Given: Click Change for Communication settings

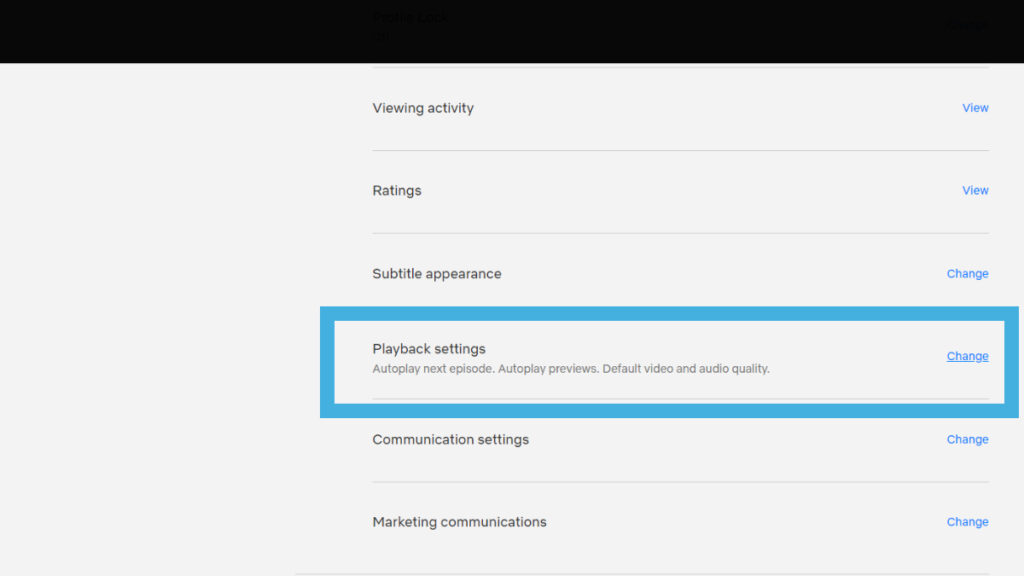Looking at the screenshot, I should 966,439.
